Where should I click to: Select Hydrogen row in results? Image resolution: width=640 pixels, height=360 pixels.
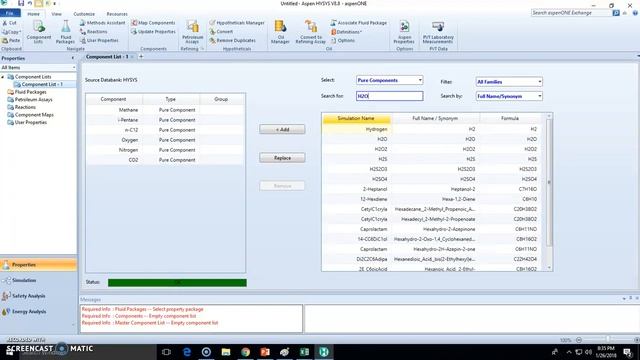pyautogui.click(x=432, y=129)
